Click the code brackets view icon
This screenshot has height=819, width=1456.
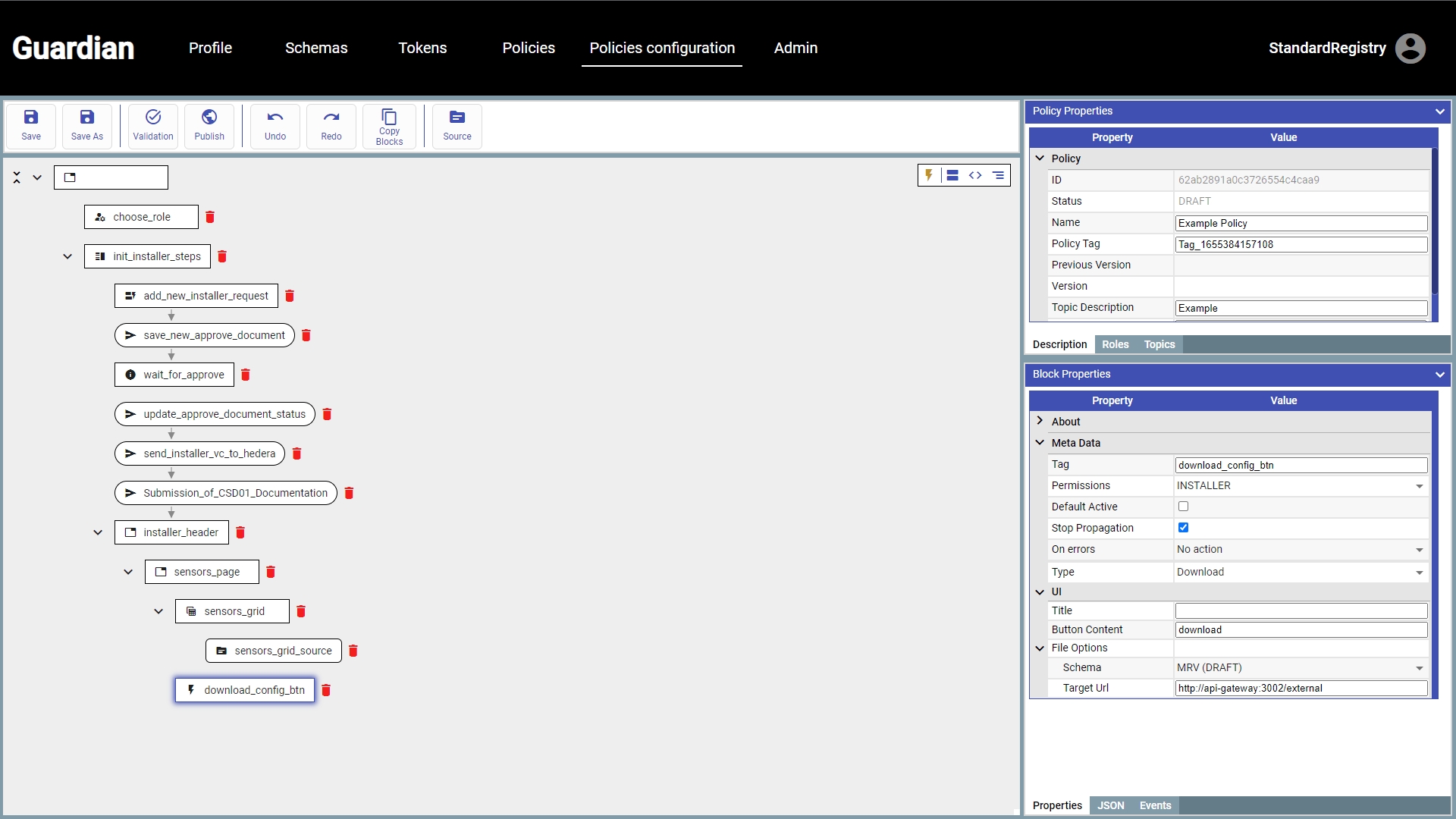975,175
